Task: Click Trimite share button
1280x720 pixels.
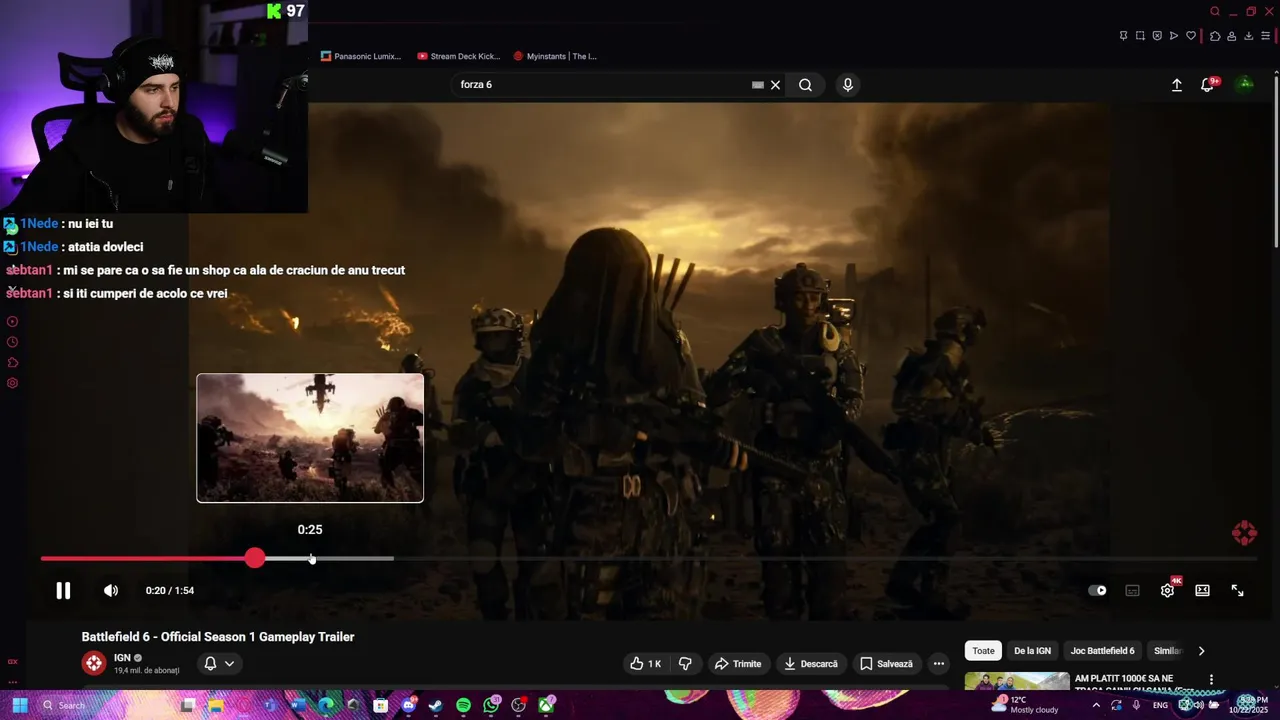Action: coord(738,664)
